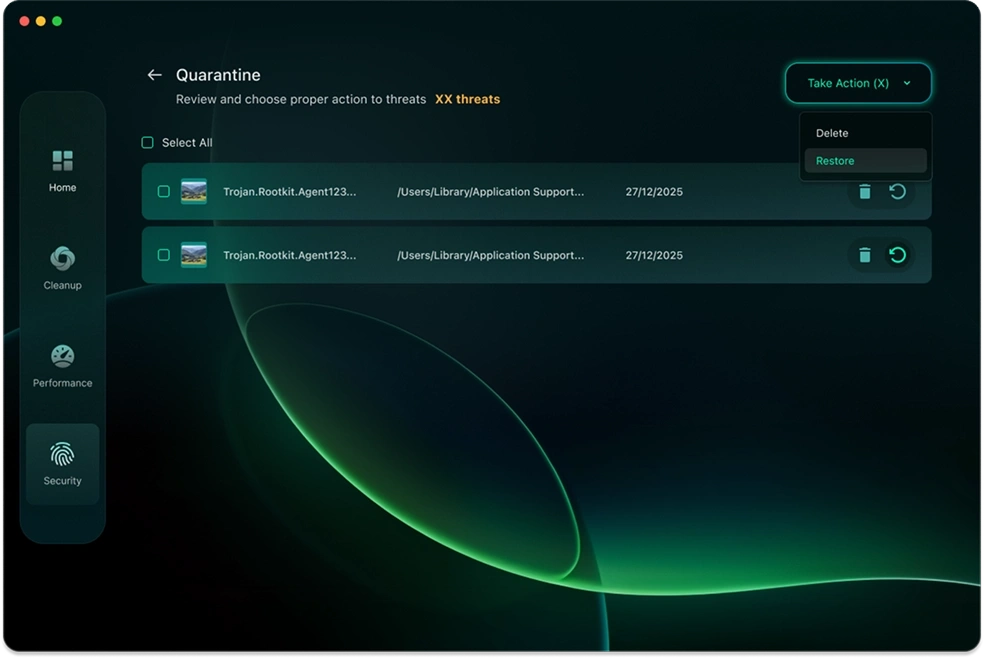Click the Quarantine page title
This screenshot has height=658, width=984.
(x=218, y=75)
